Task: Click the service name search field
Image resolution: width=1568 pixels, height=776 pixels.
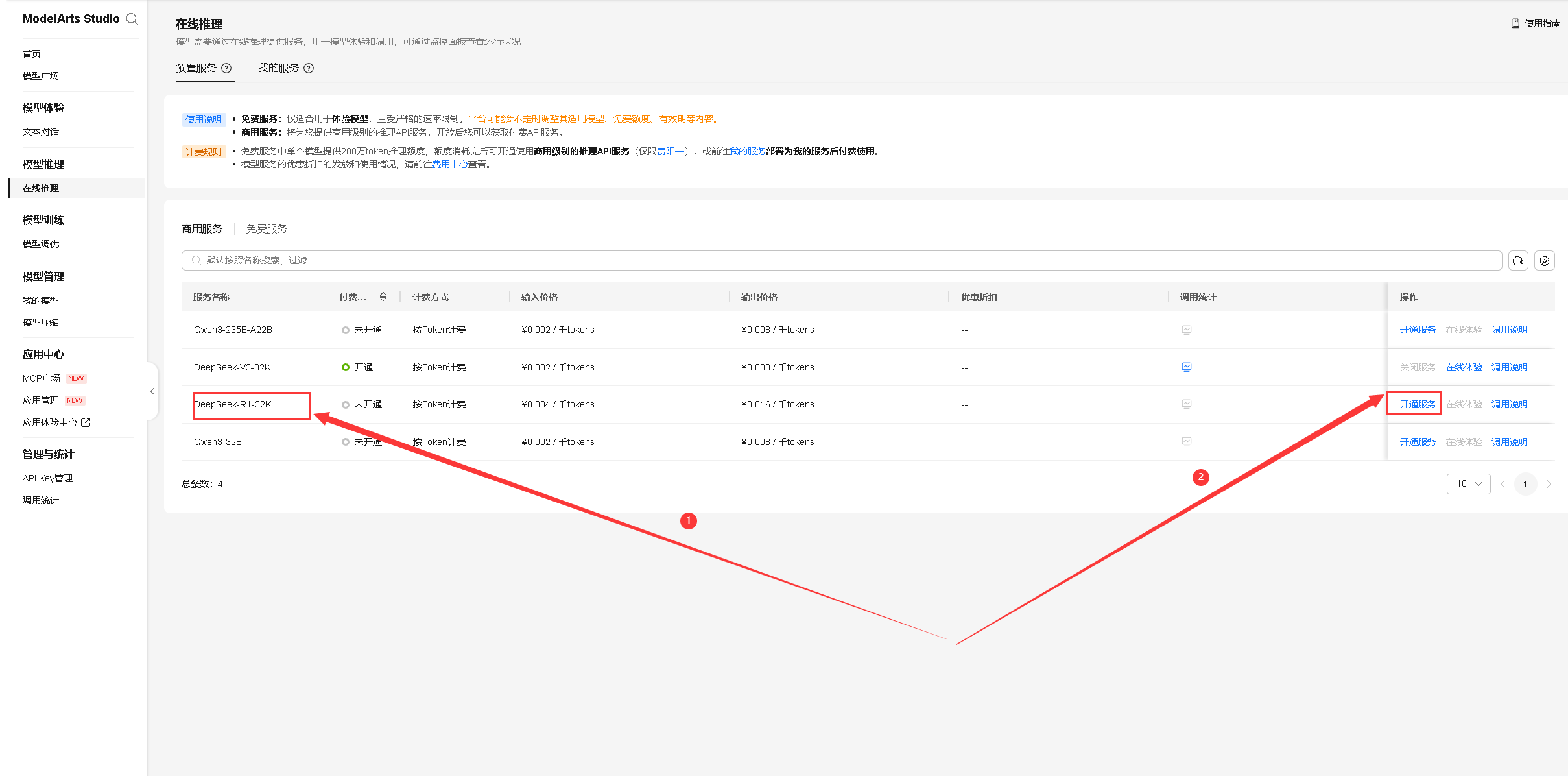Action: pos(843,261)
